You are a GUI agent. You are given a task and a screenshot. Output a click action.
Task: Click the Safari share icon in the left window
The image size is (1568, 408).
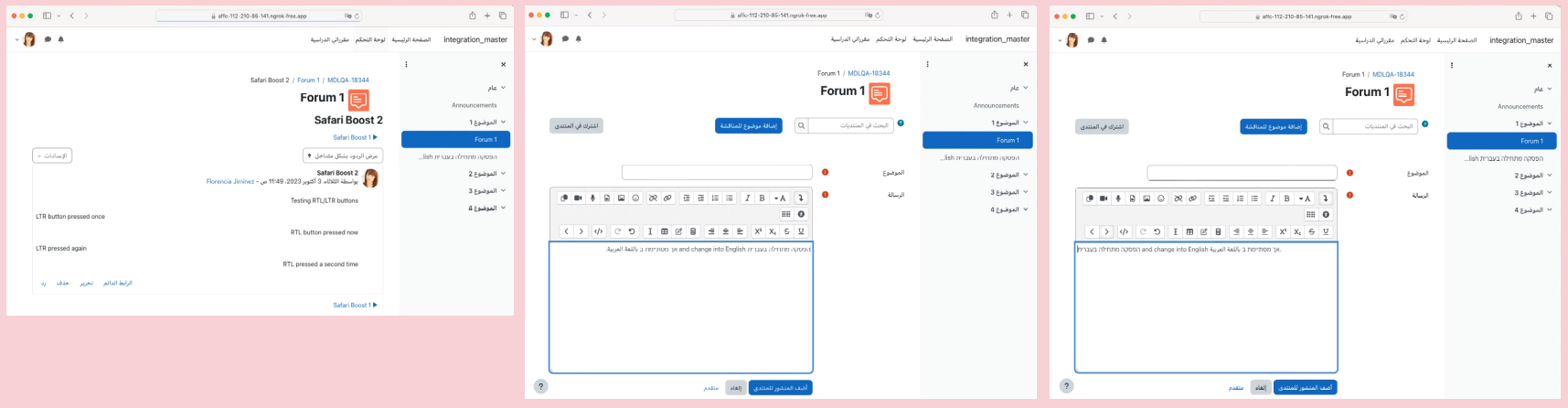point(473,16)
